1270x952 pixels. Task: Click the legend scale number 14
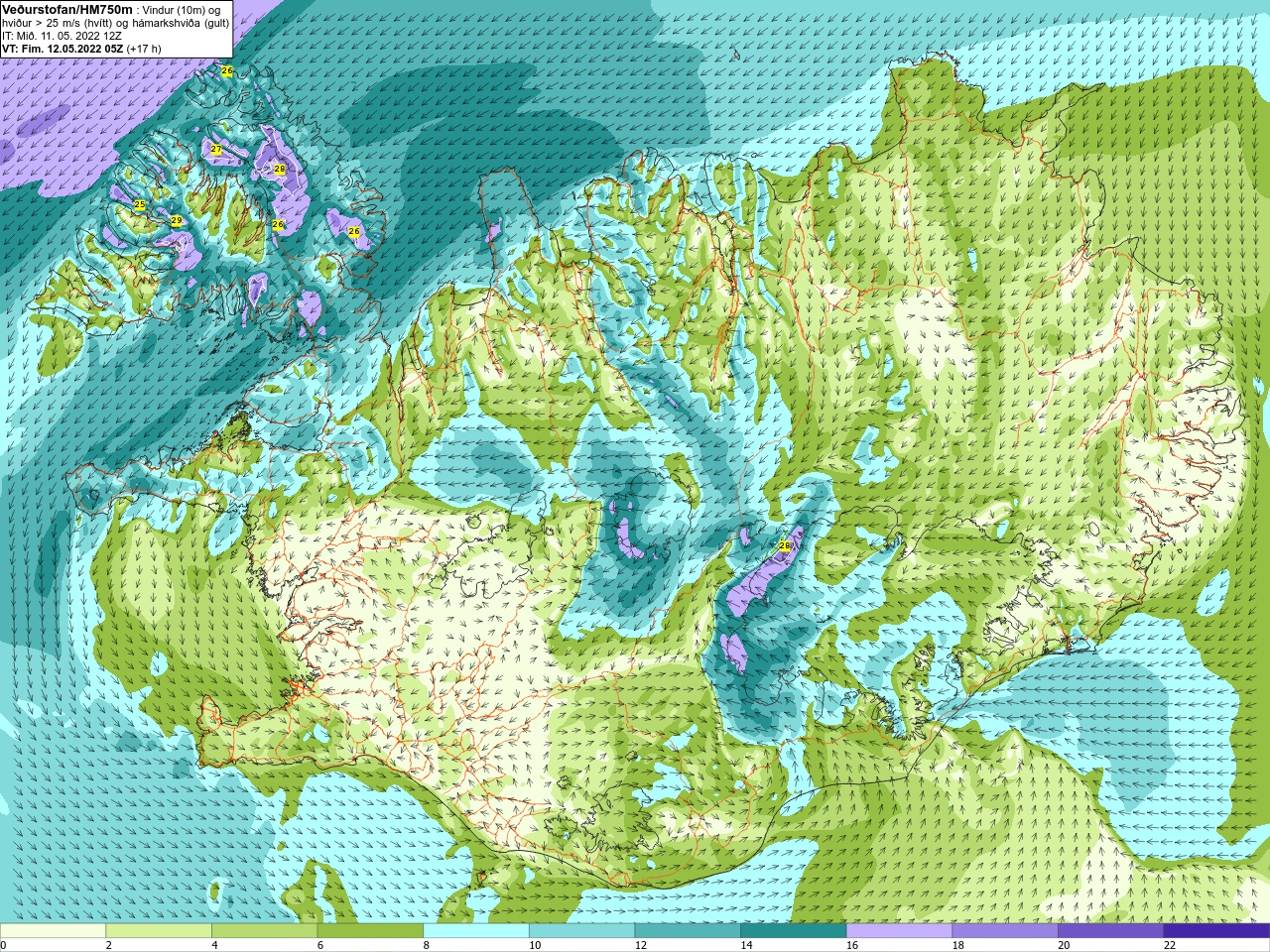pos(746,945)
